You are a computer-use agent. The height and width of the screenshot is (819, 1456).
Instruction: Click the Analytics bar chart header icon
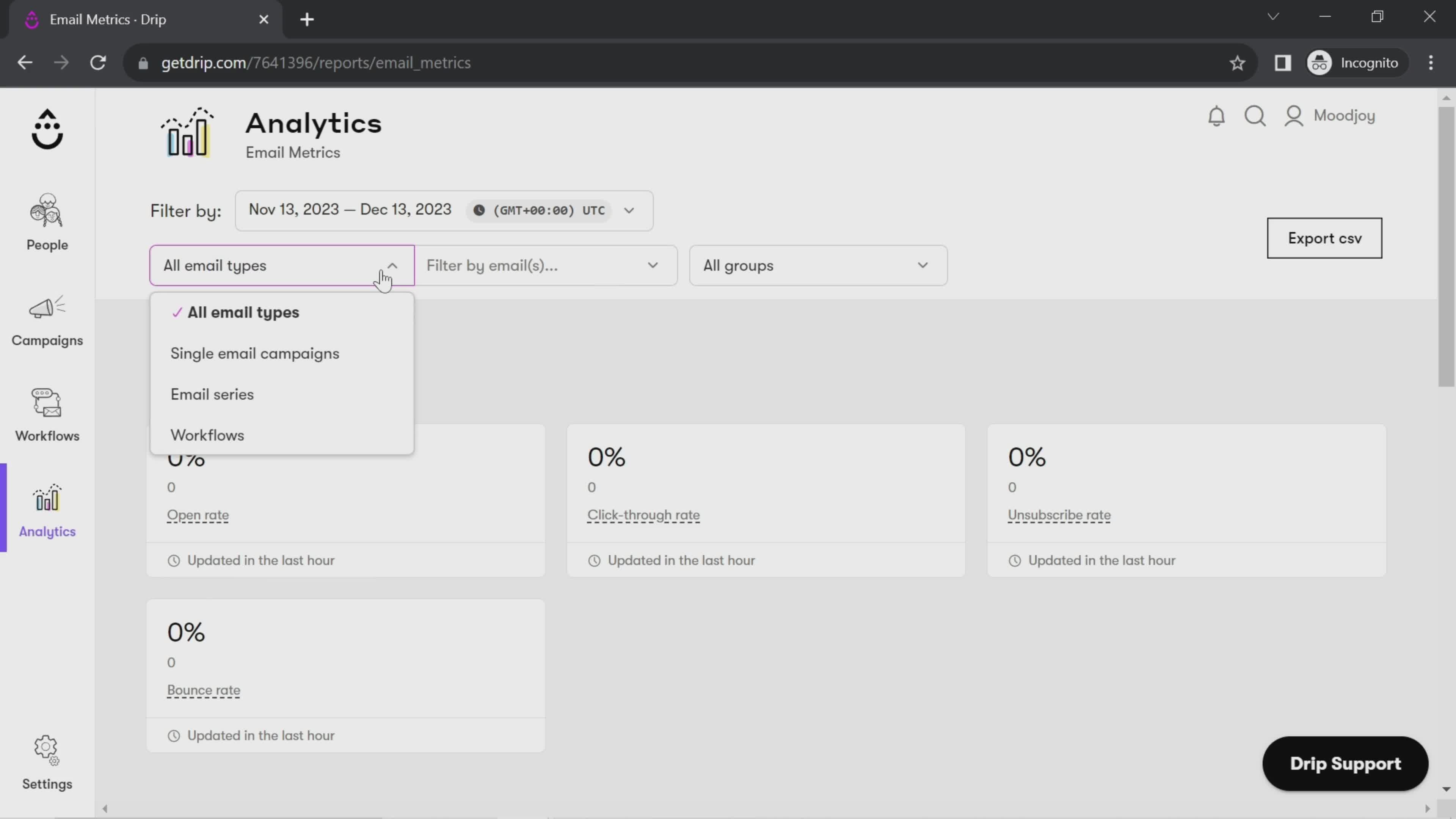pyautogui.click(x=188, y=132)
